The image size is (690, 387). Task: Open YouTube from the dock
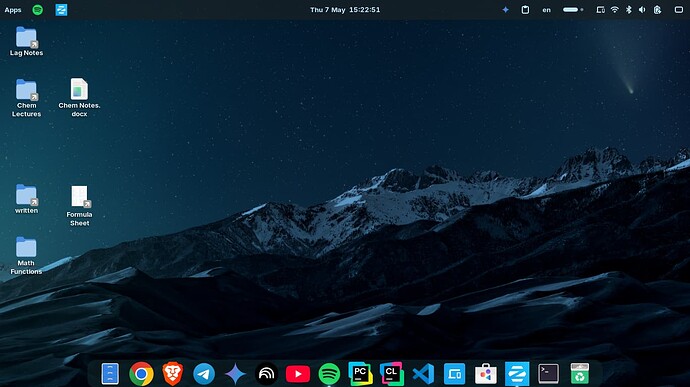tap(298, 374)
